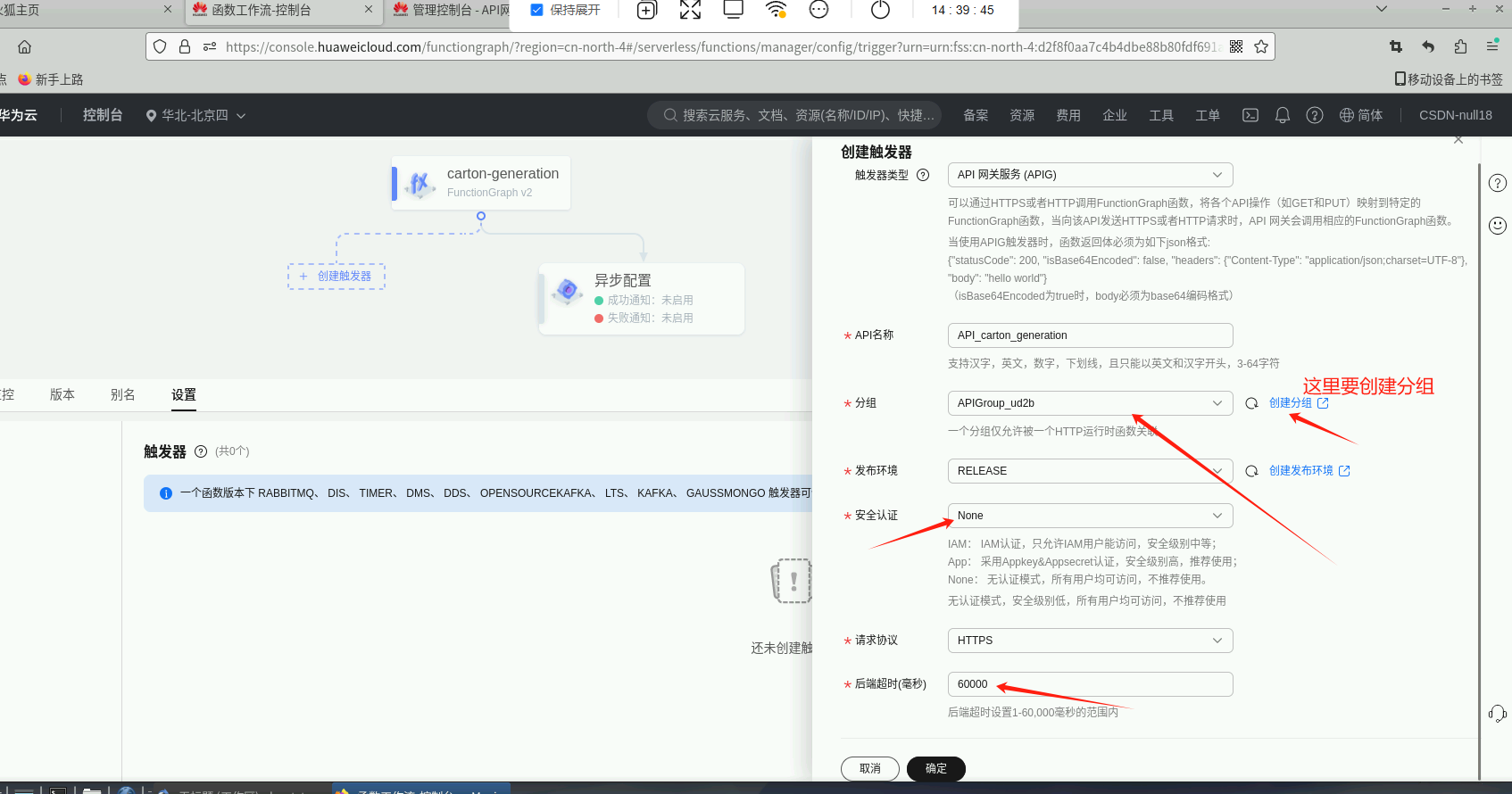Refresh the 发布环境 list
The image size is (1512, 794).
click(1252, 471)
